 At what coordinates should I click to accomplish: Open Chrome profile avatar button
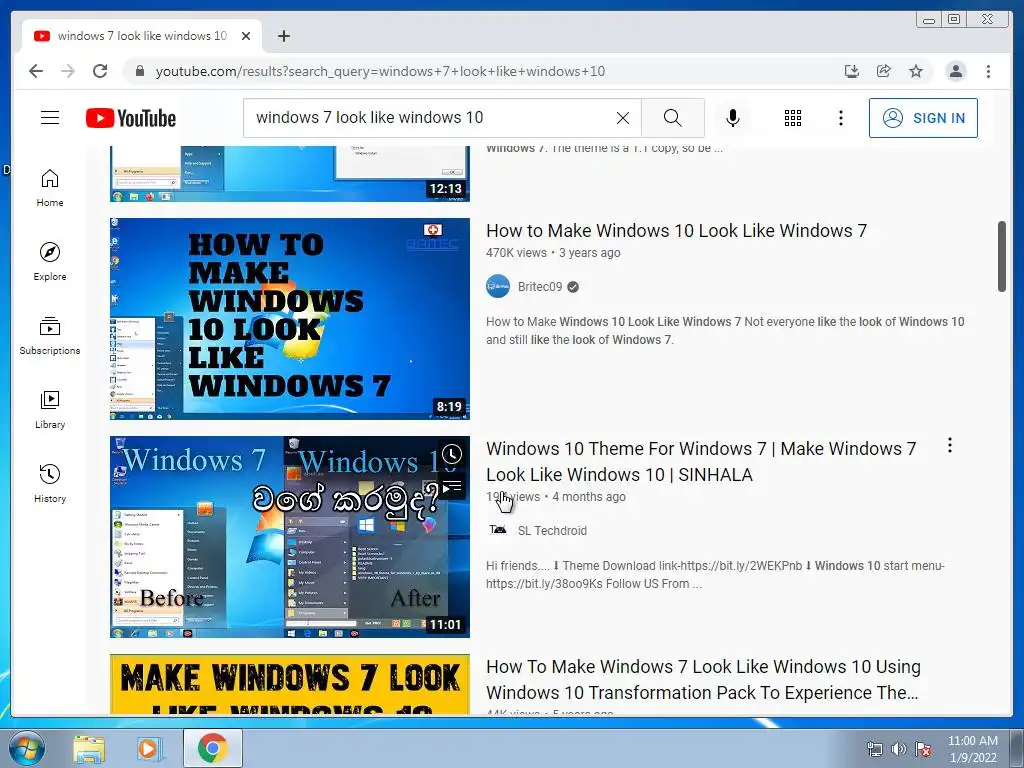click(955, 71)
